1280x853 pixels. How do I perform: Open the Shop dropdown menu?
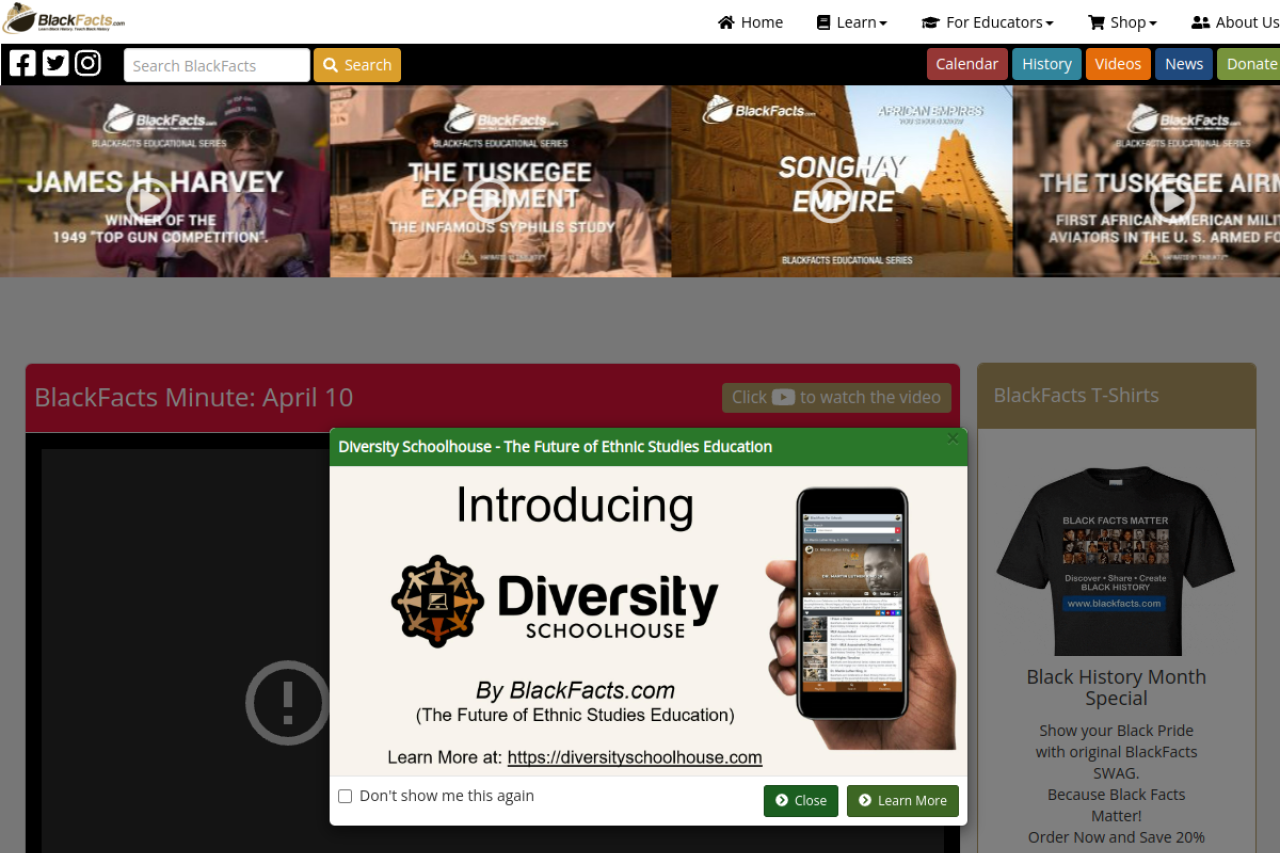point(1122,22)
